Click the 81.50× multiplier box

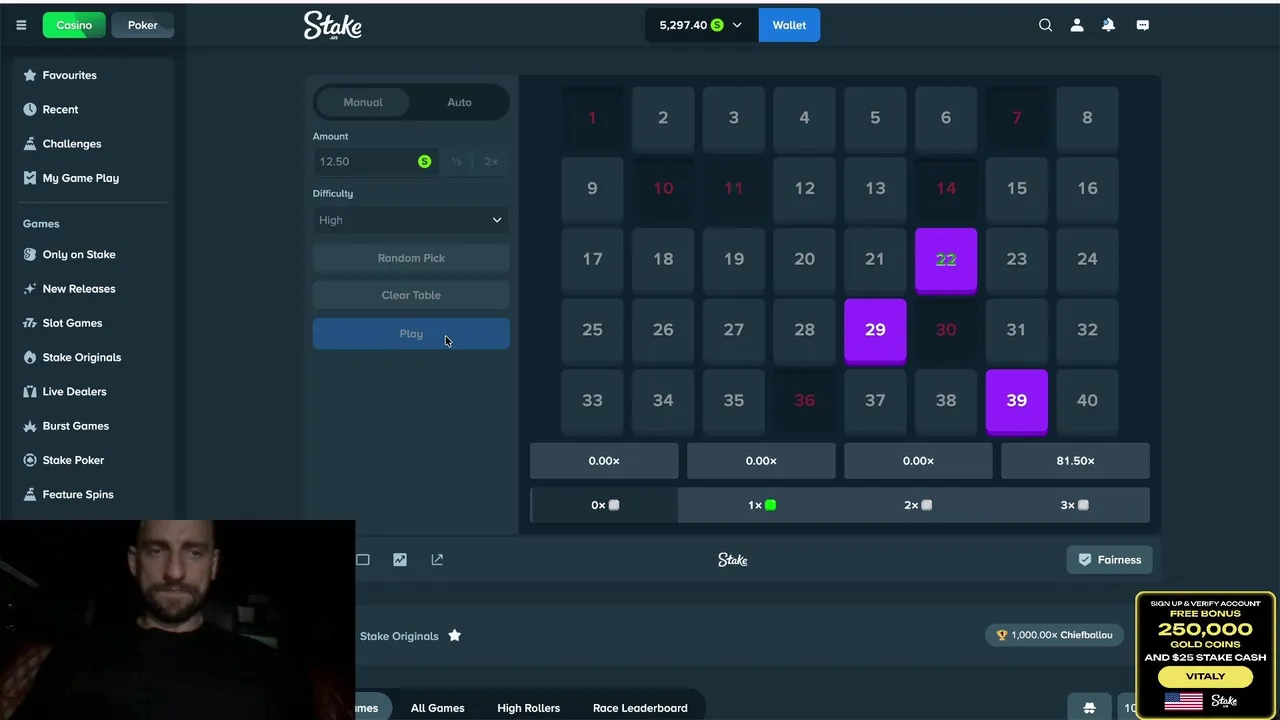[1075, 461]
